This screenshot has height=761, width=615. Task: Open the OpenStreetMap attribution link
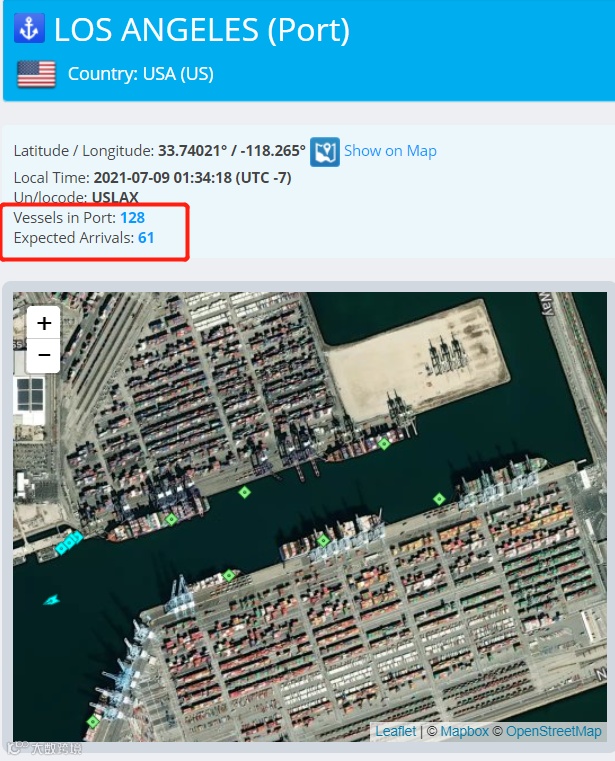click(553, 731)
